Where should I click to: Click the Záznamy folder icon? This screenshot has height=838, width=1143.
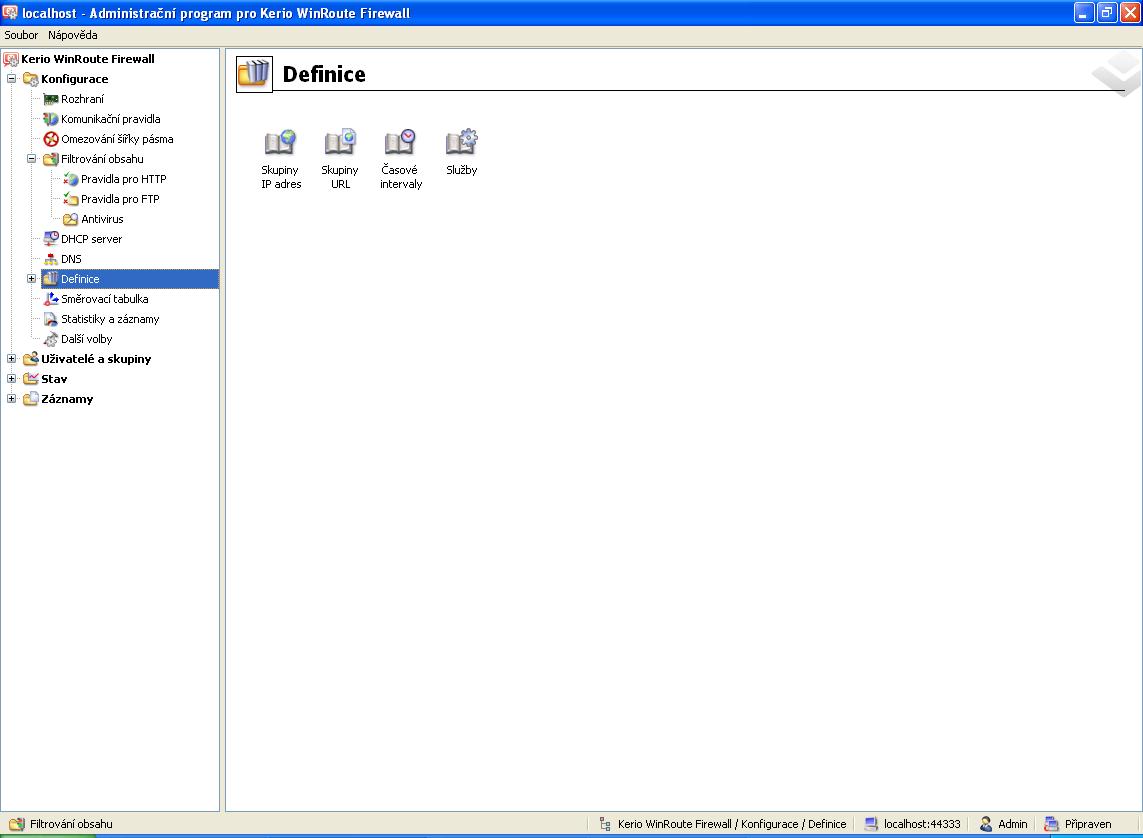click(31, 399)
